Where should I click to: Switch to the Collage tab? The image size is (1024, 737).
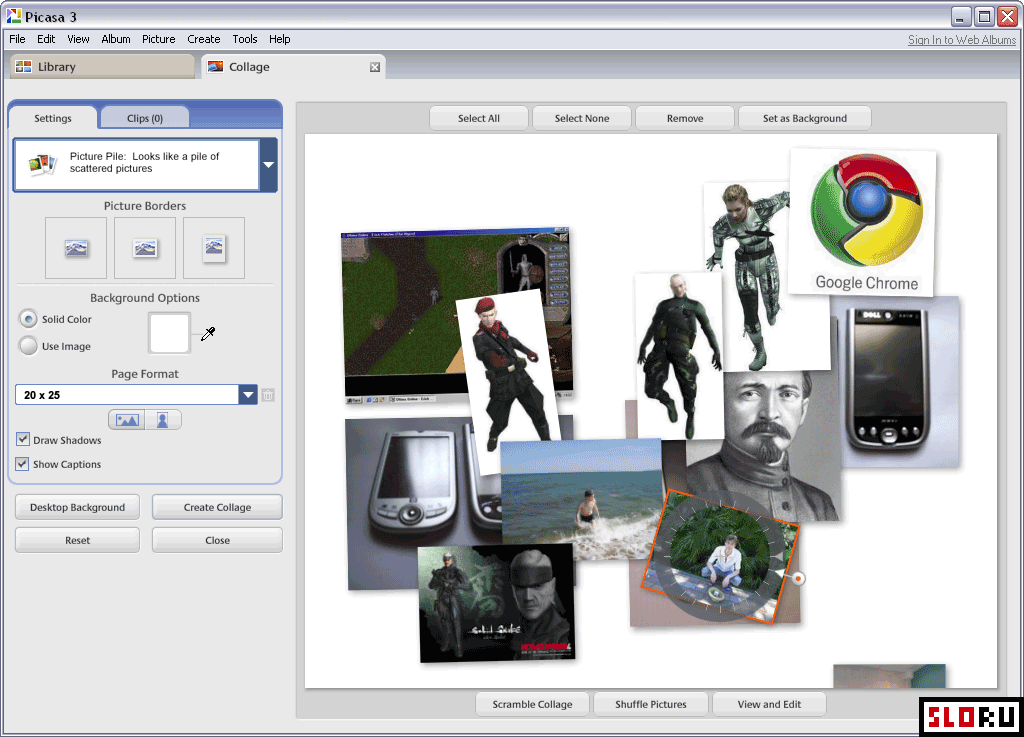tap(293, 67)
